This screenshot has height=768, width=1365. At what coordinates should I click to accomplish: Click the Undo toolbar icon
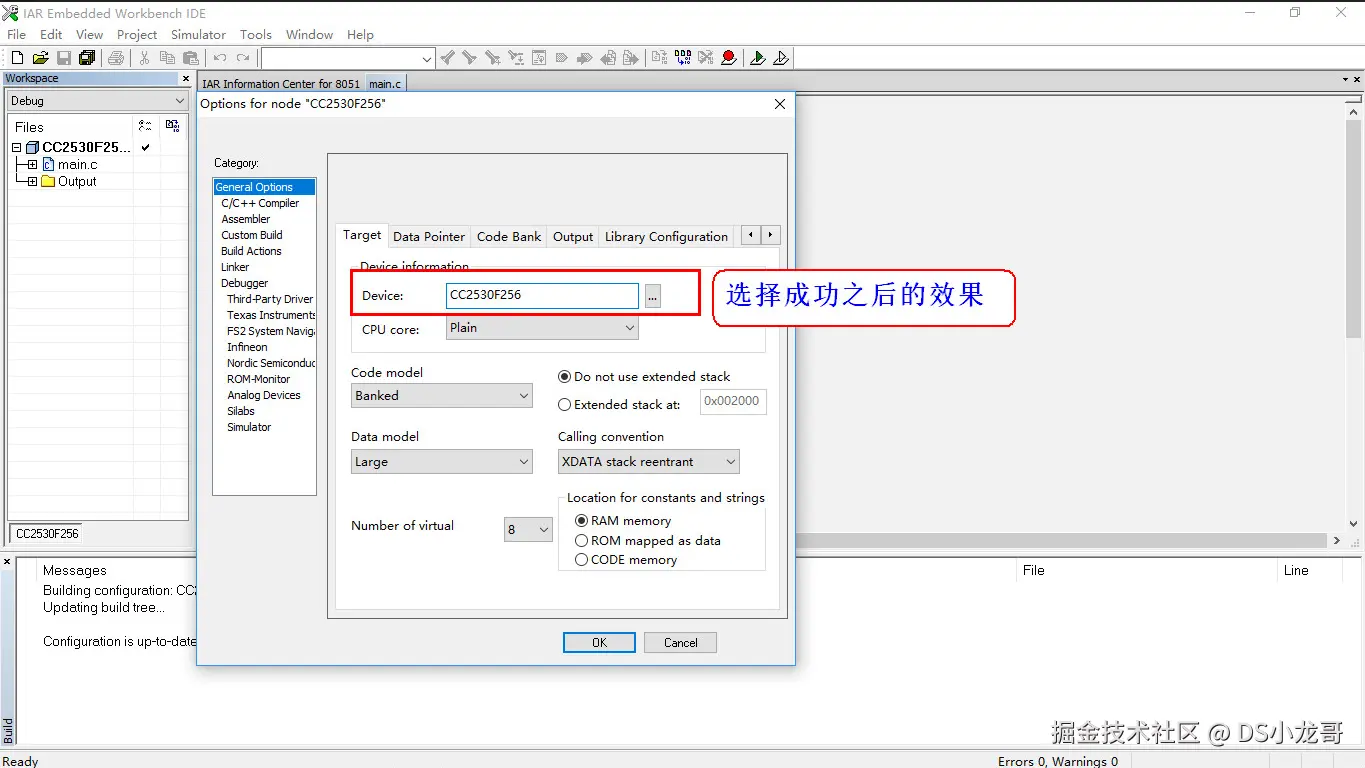220,58
